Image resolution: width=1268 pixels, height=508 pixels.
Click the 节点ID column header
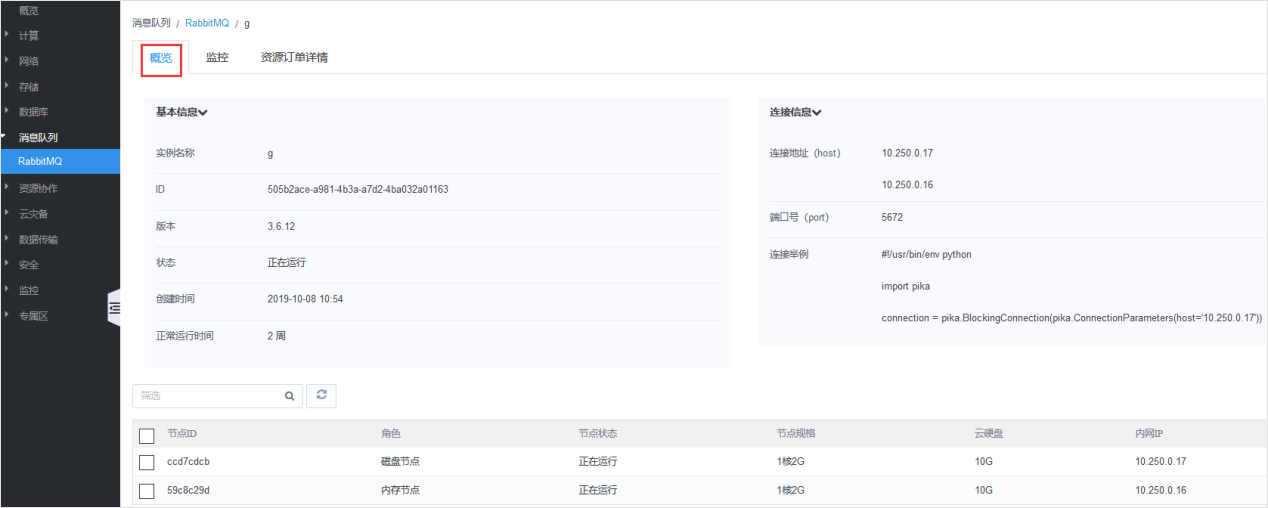[182, 434]
